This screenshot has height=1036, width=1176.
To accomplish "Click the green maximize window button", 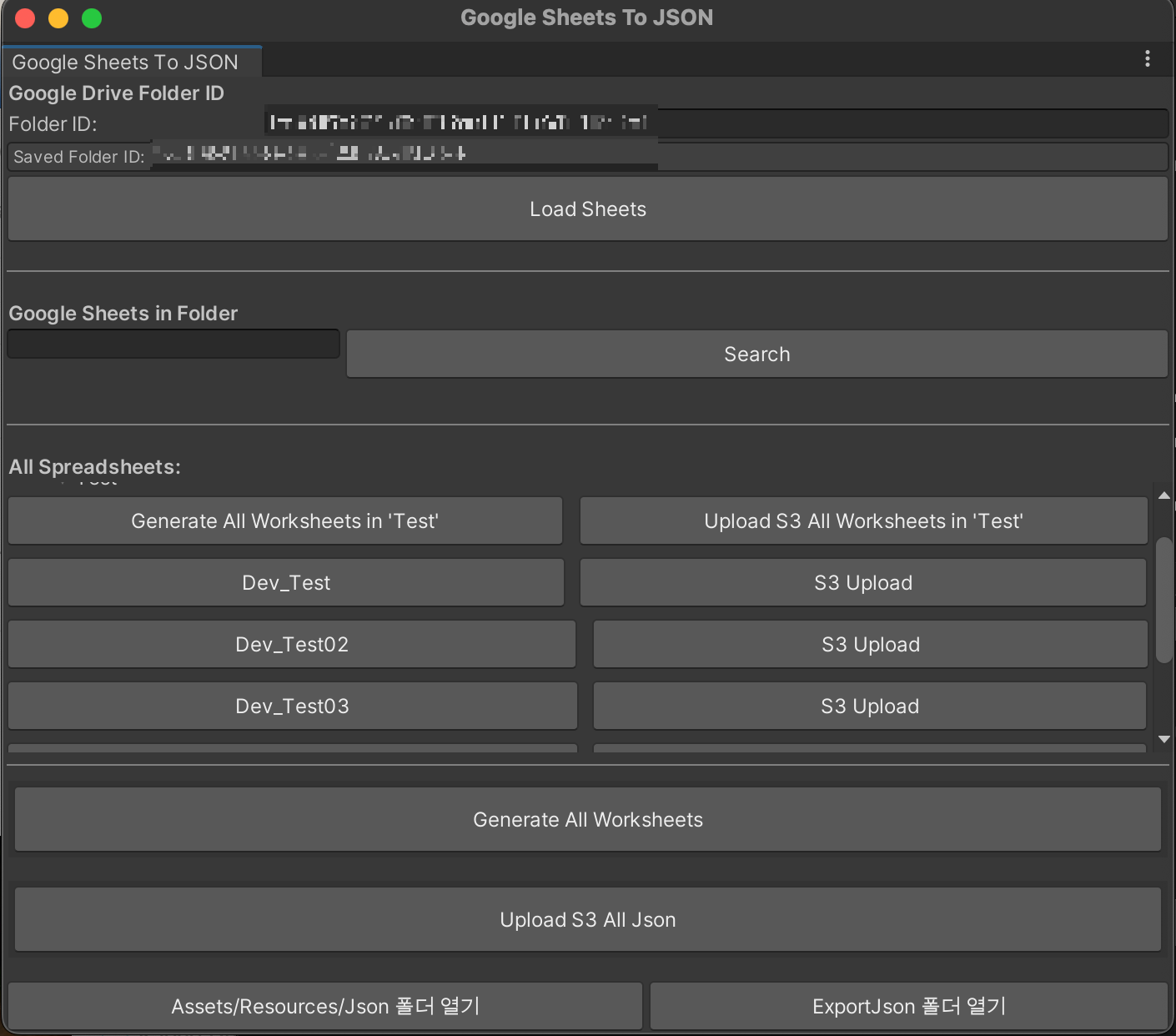I will (92, 18).
